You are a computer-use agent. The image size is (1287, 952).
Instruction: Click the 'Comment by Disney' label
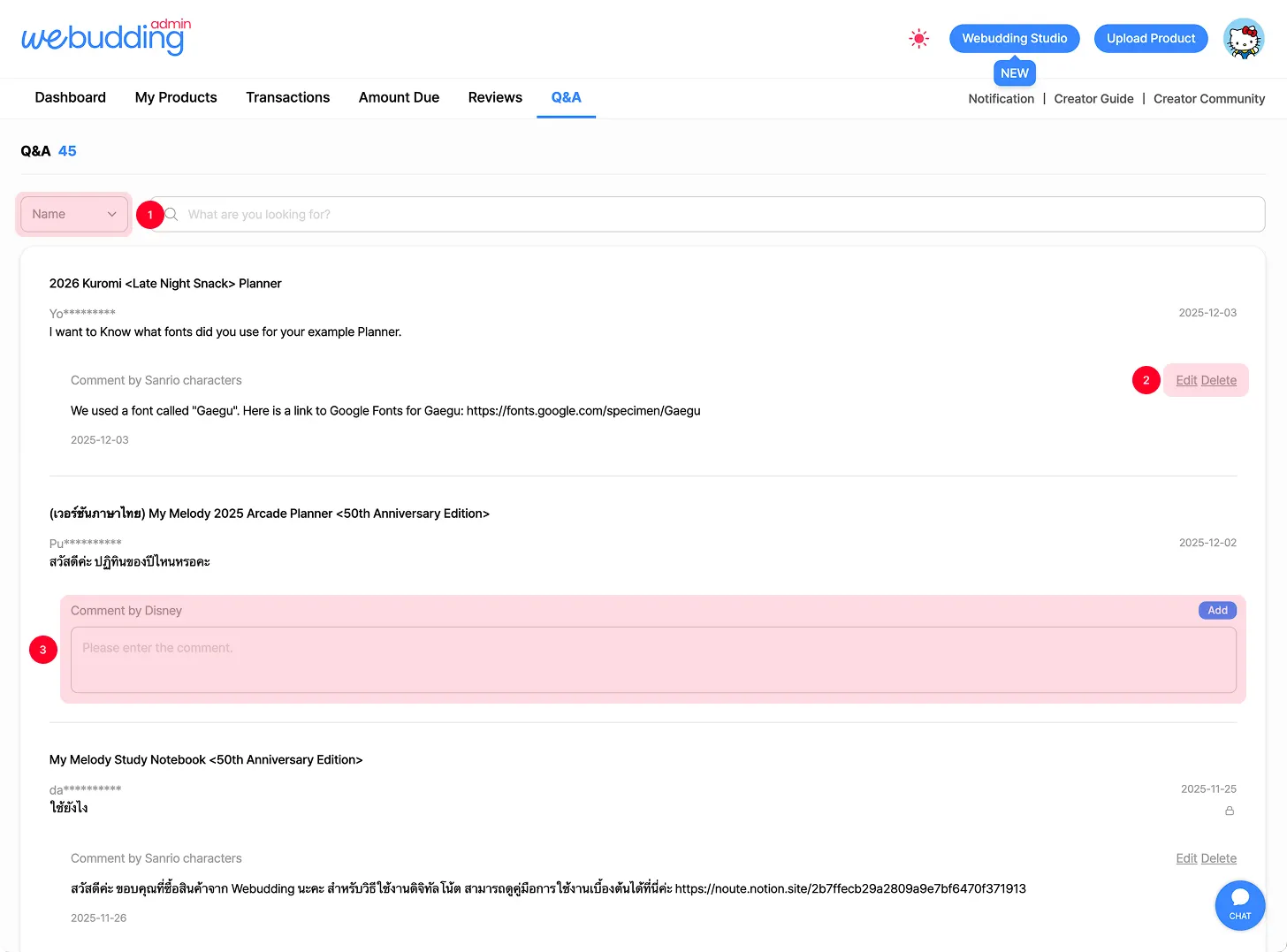(126, 611)
